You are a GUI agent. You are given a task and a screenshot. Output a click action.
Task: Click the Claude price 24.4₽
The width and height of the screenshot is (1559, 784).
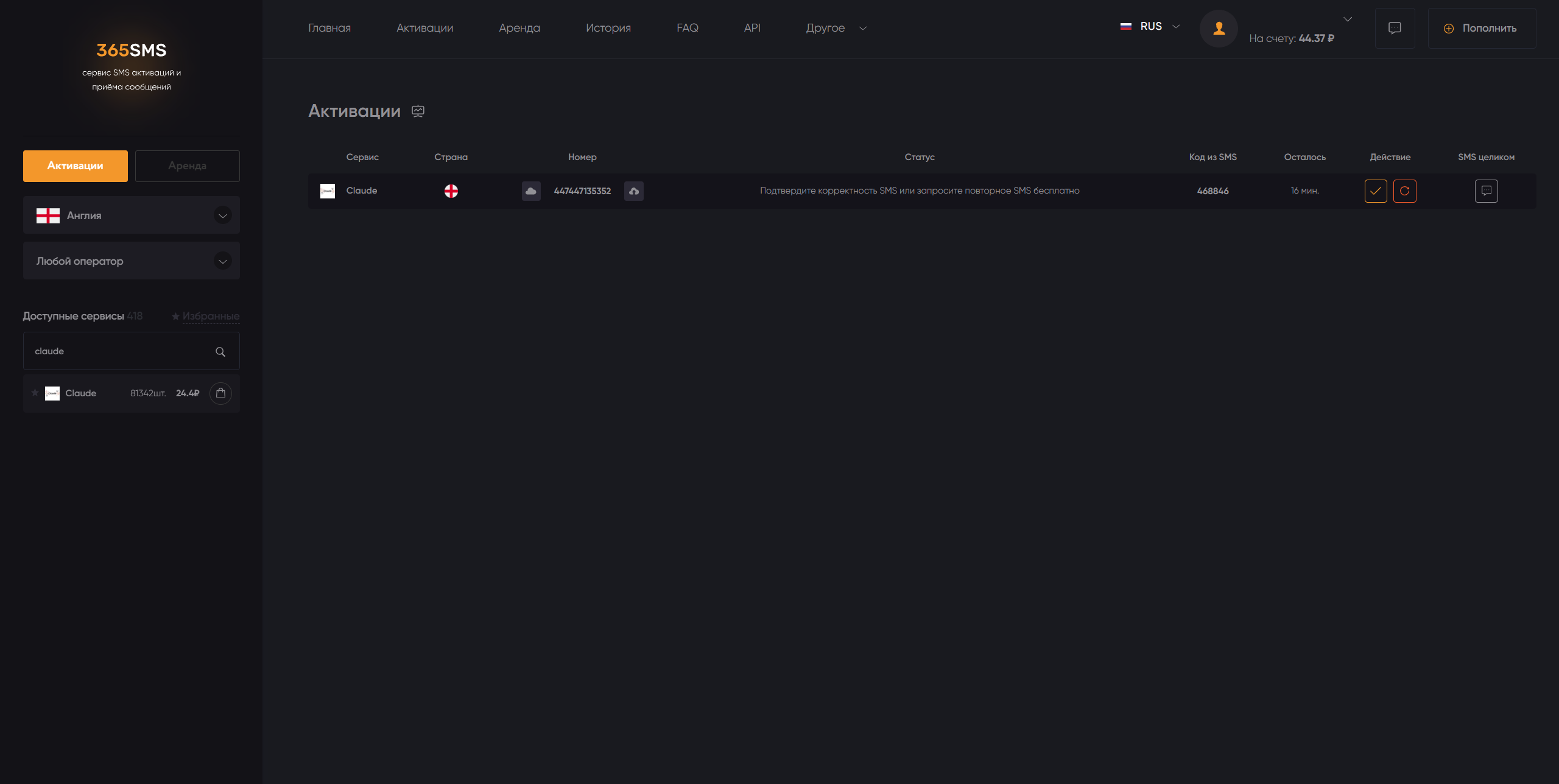[x=188, y=393]
